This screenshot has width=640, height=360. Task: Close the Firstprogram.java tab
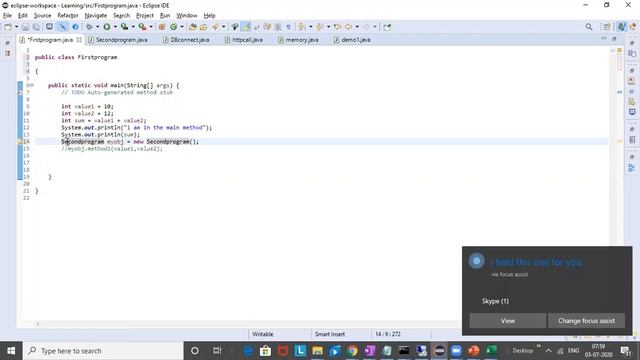[x=79, y=40]
